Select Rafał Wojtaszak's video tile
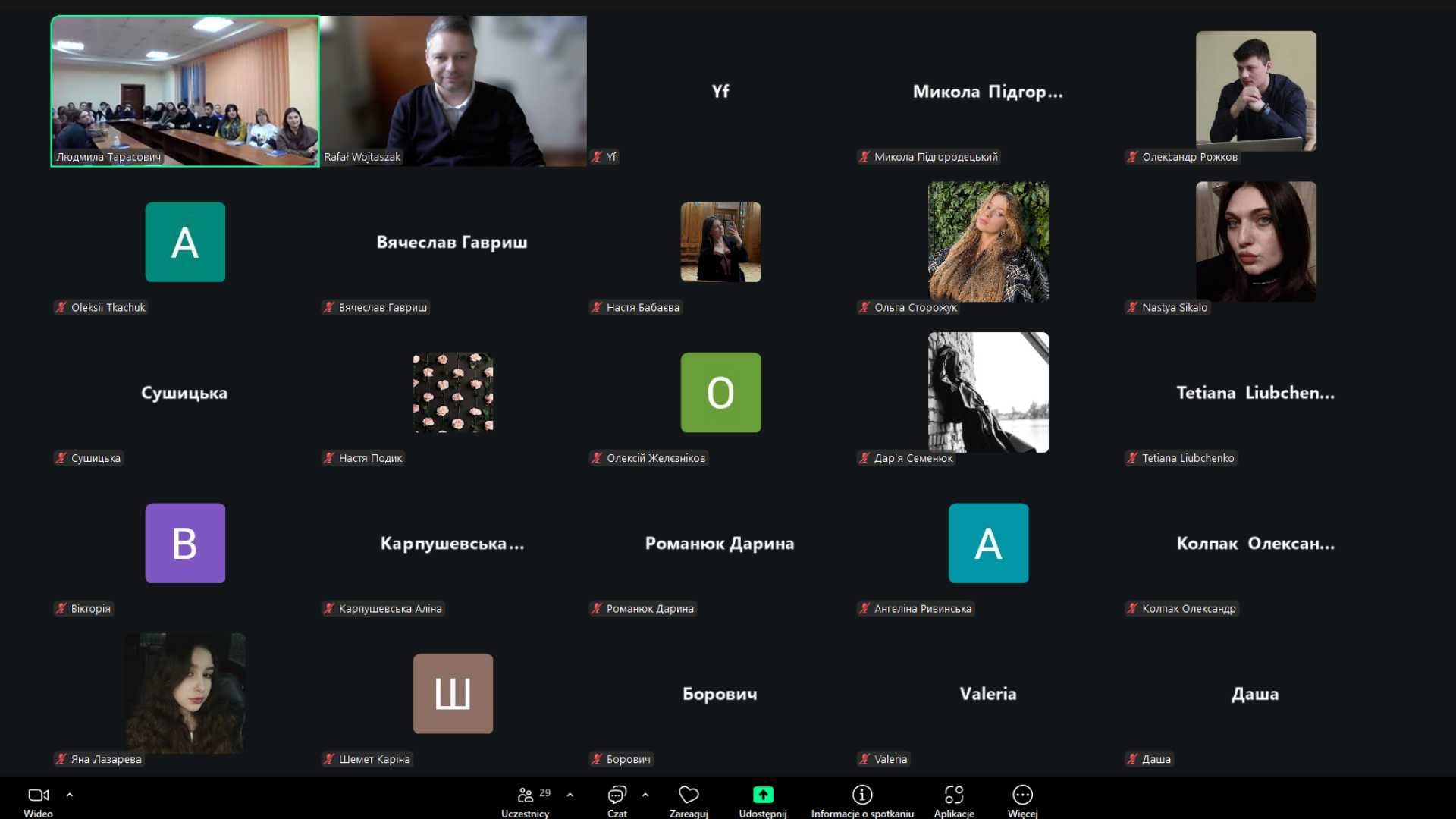 point(453,91)
